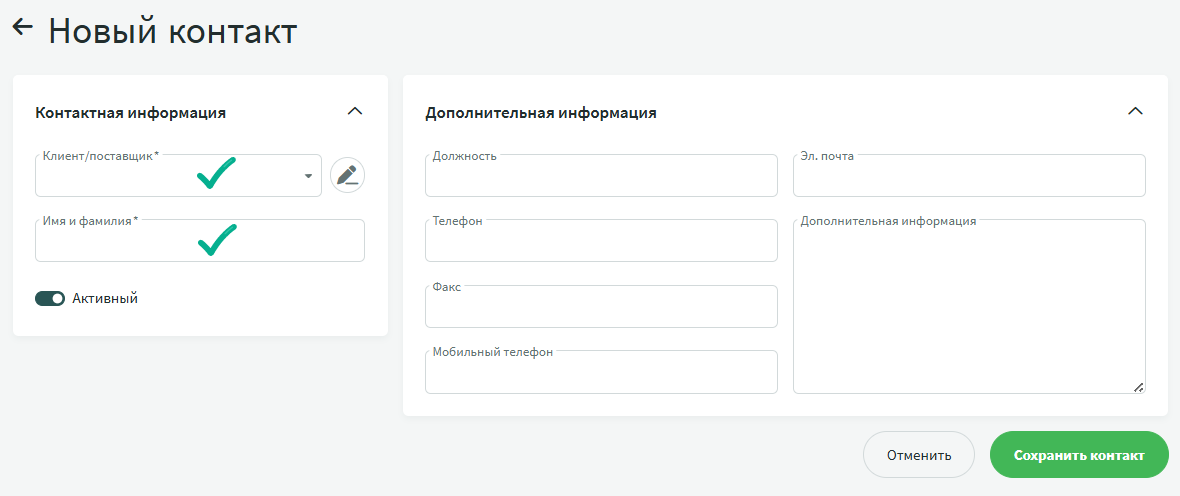The width and height of the screenshot is (1180, 496).
Task: Collapse the 'Контактная информация' section chevron
Action: tap(354, 111)
